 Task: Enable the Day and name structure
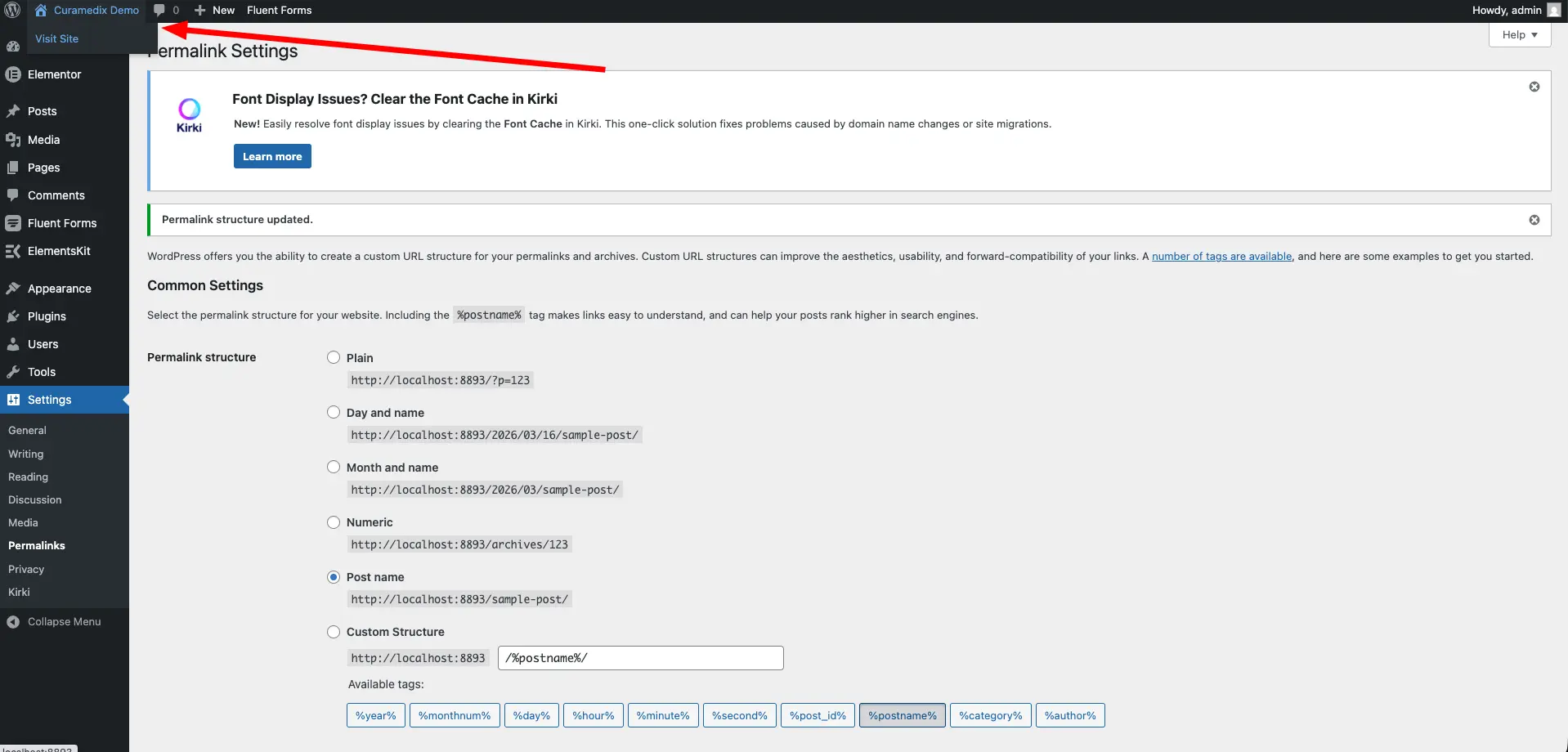[334, 412]
